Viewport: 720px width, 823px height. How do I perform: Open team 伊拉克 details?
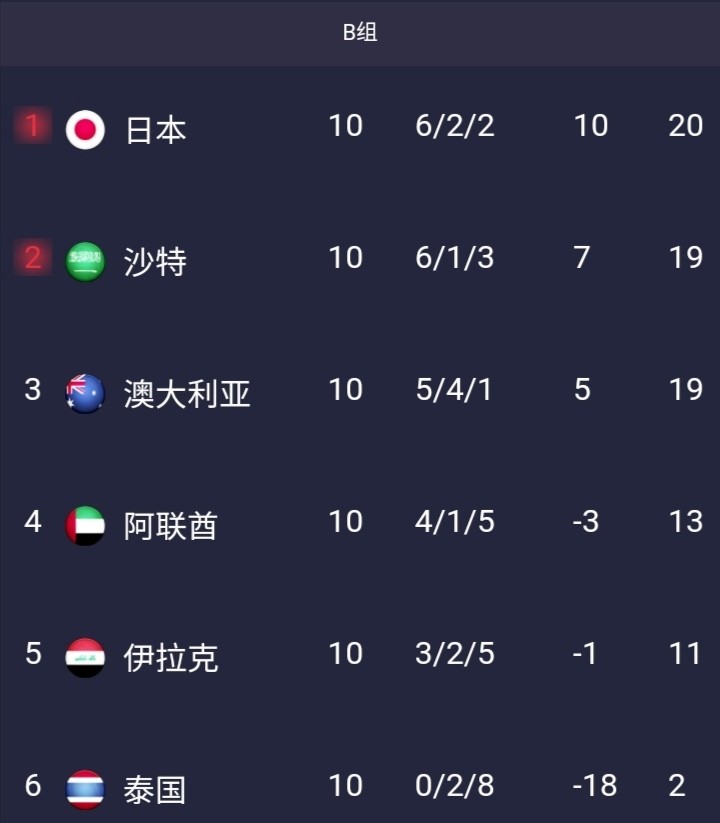click(171, 658)
